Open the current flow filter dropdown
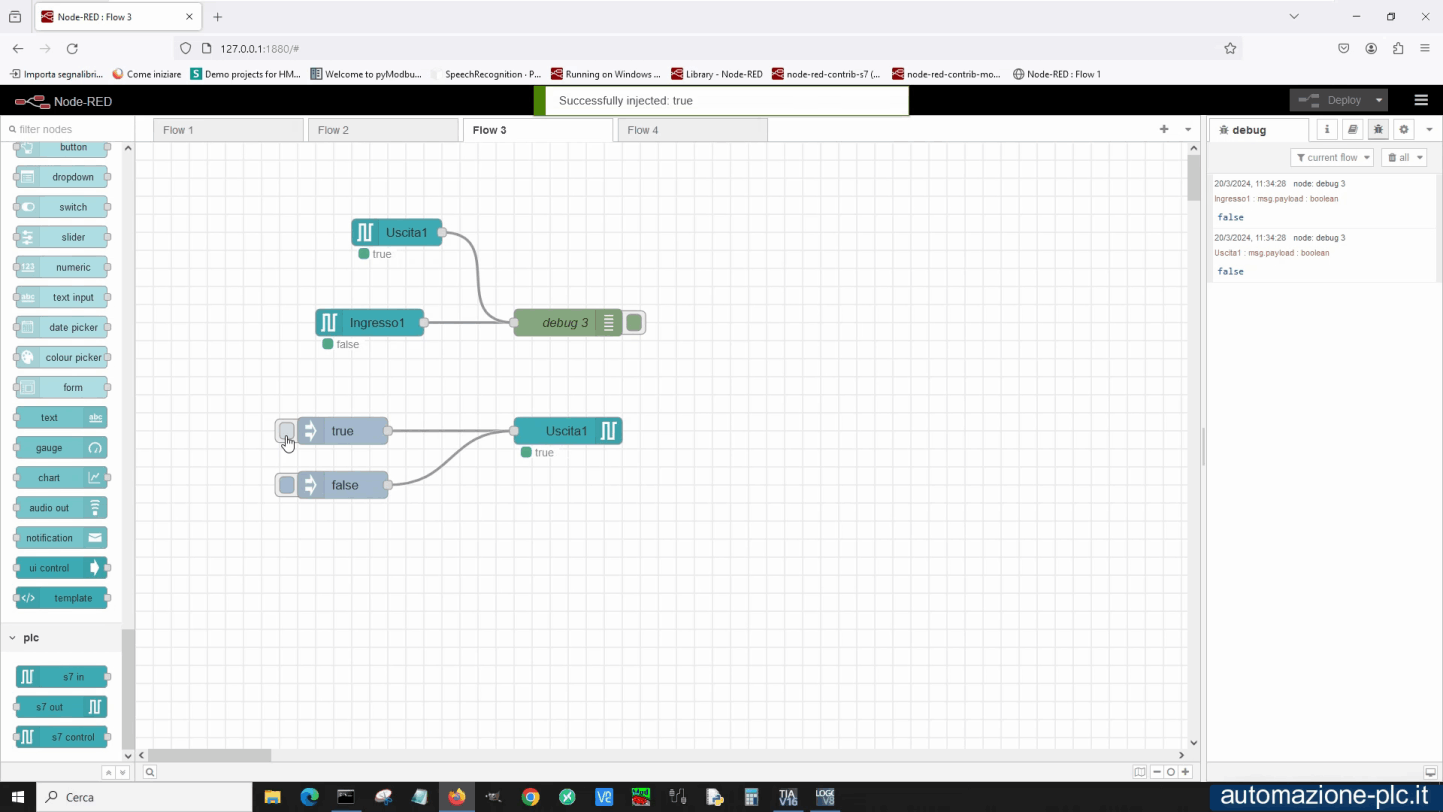 [x=1331, y=157]
